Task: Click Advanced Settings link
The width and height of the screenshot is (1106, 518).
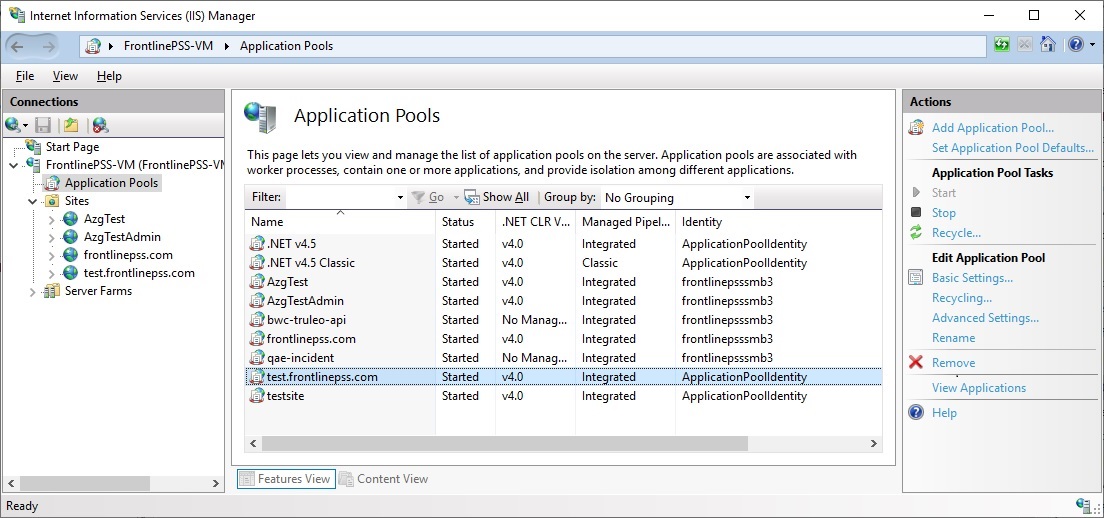Action: [985, 318]
